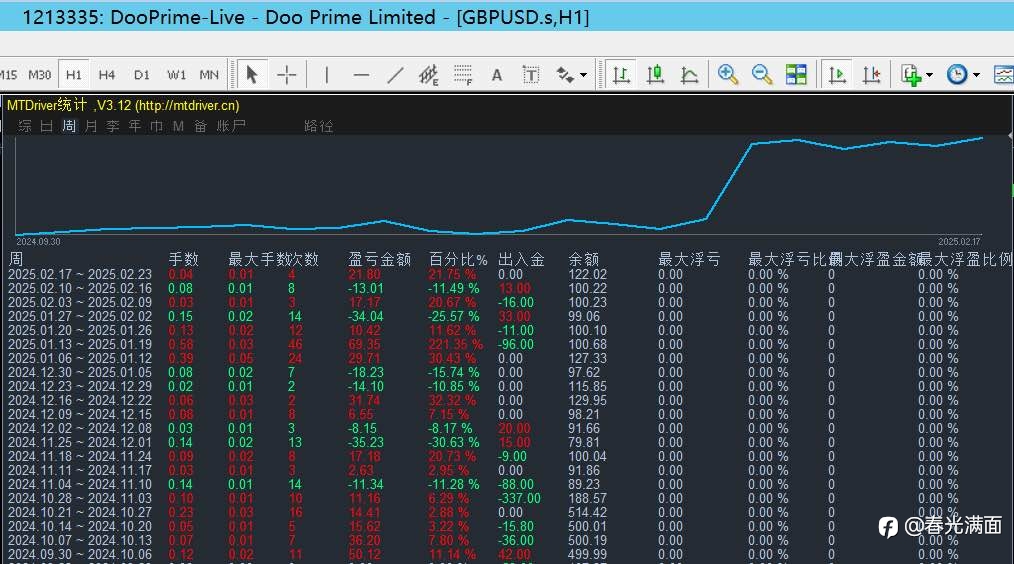
Task: Switch chart to bar chart mode
Action: [621, 75]
